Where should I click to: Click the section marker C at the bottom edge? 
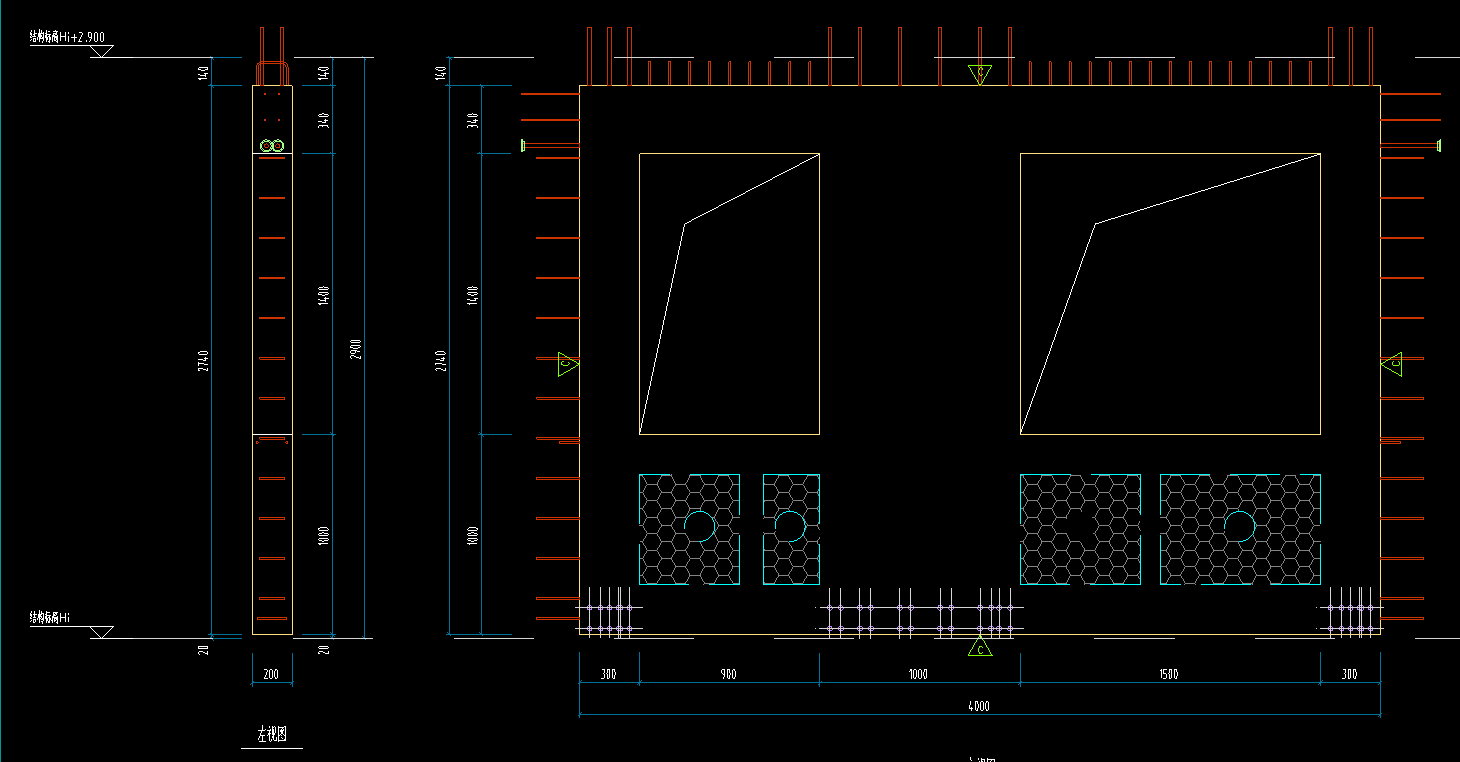click(x=980, y=648)
